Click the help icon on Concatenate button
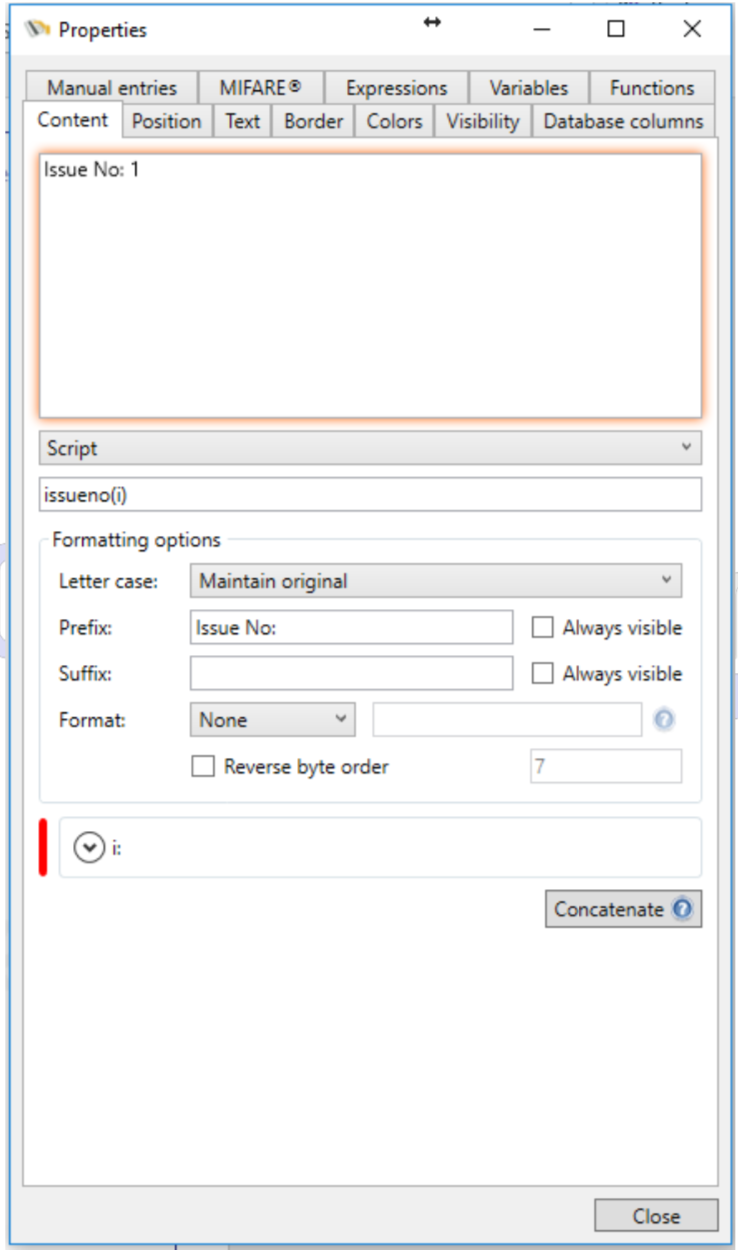738x1250 pixels. pos(683,909)
